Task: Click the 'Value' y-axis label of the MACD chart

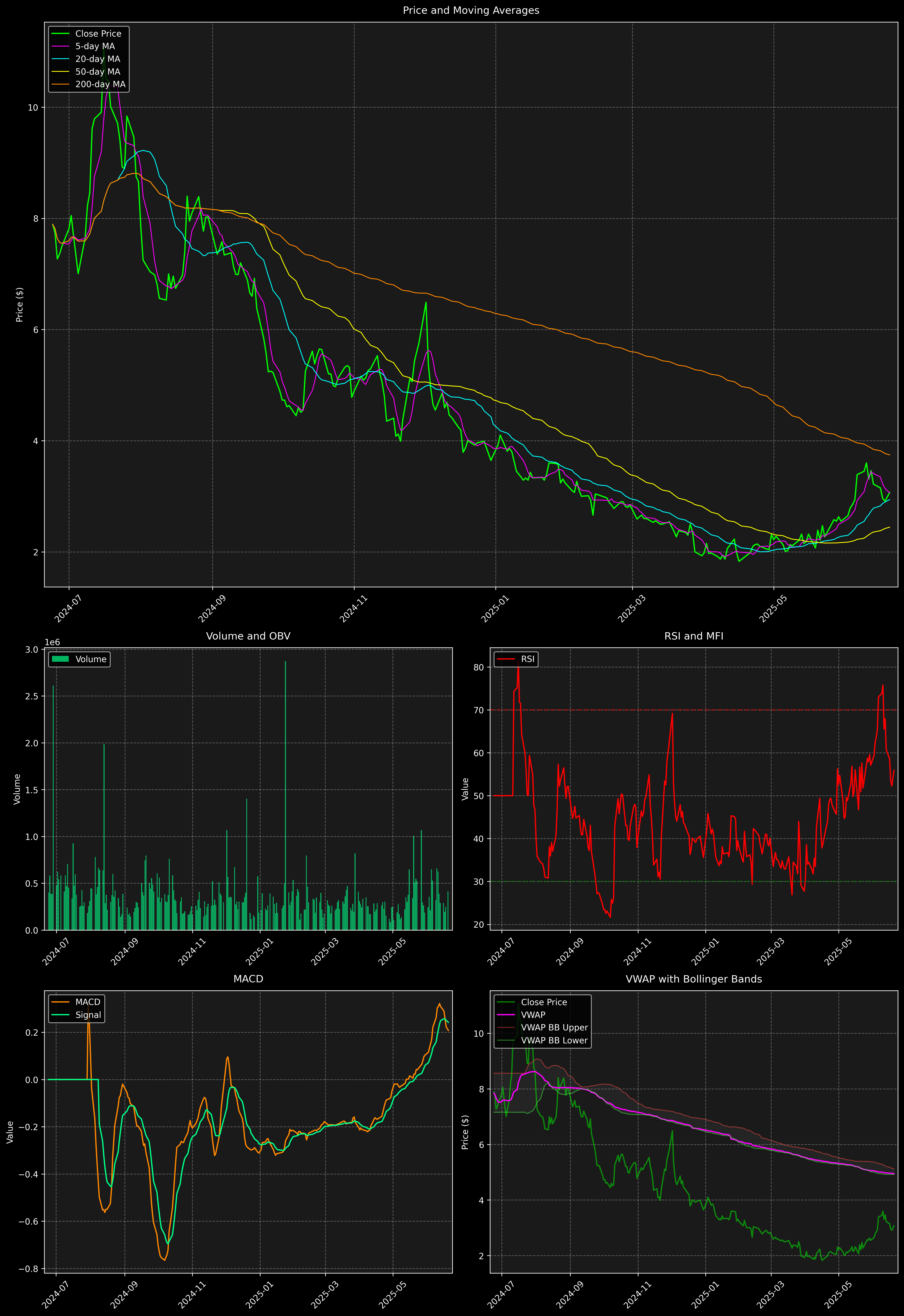Action: (10, 1132)
